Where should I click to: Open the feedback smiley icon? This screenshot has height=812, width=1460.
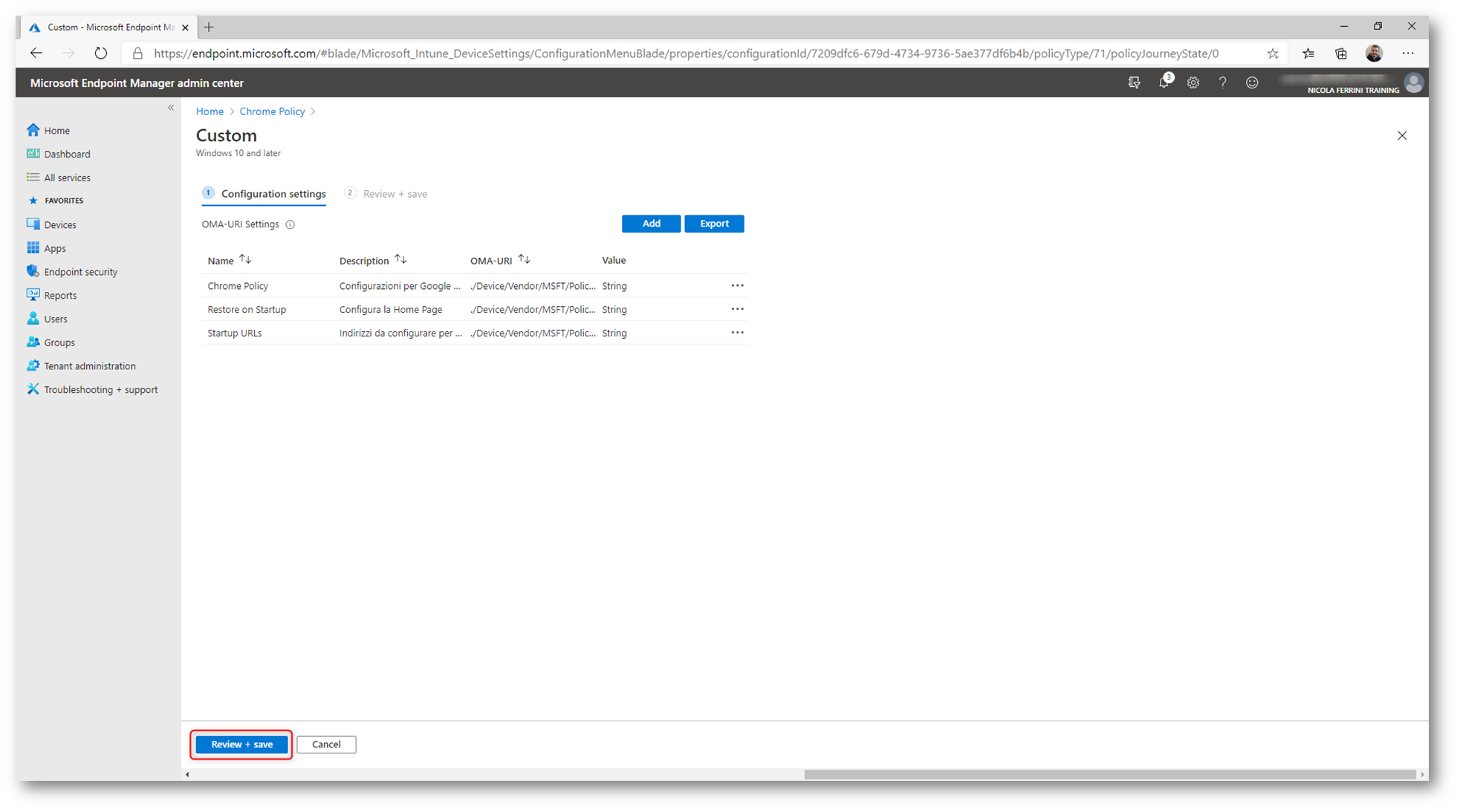(x=1252, y=82)
